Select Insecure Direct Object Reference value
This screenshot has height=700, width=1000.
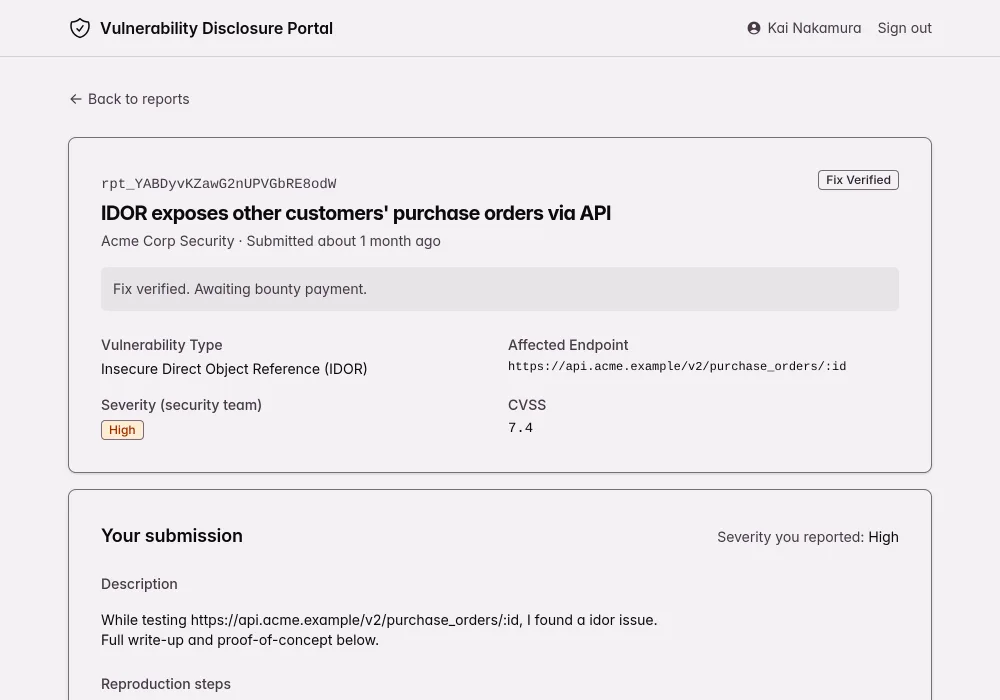click(234, 369)
